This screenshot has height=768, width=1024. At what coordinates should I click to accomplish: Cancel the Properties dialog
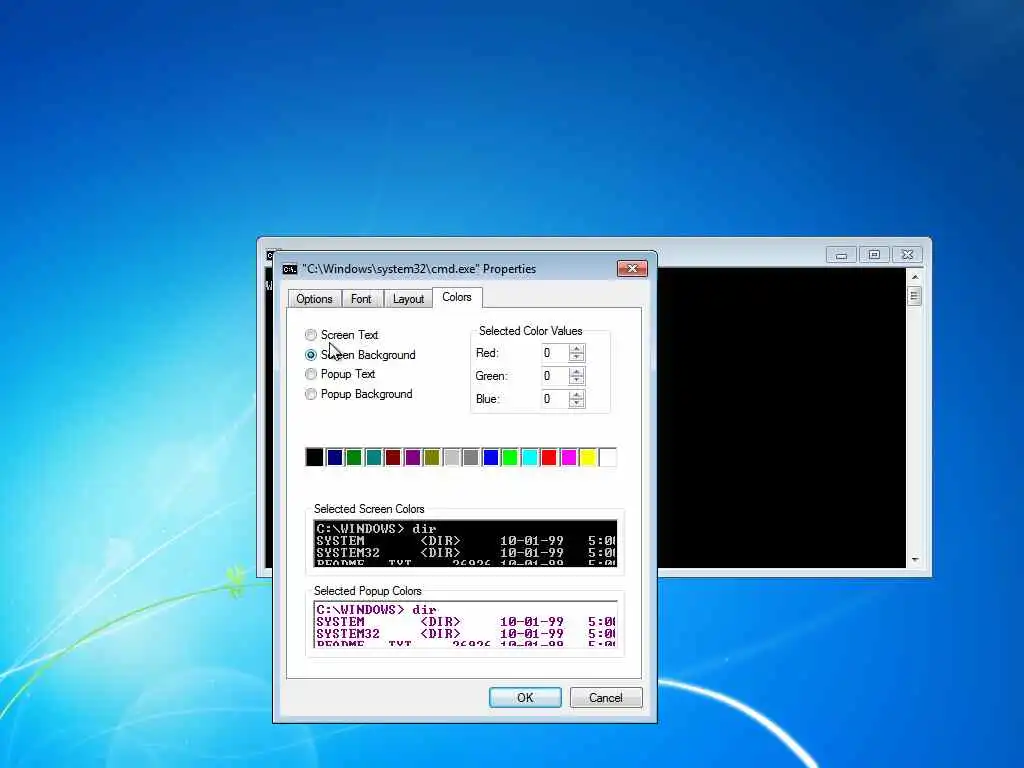coord(606,697)
